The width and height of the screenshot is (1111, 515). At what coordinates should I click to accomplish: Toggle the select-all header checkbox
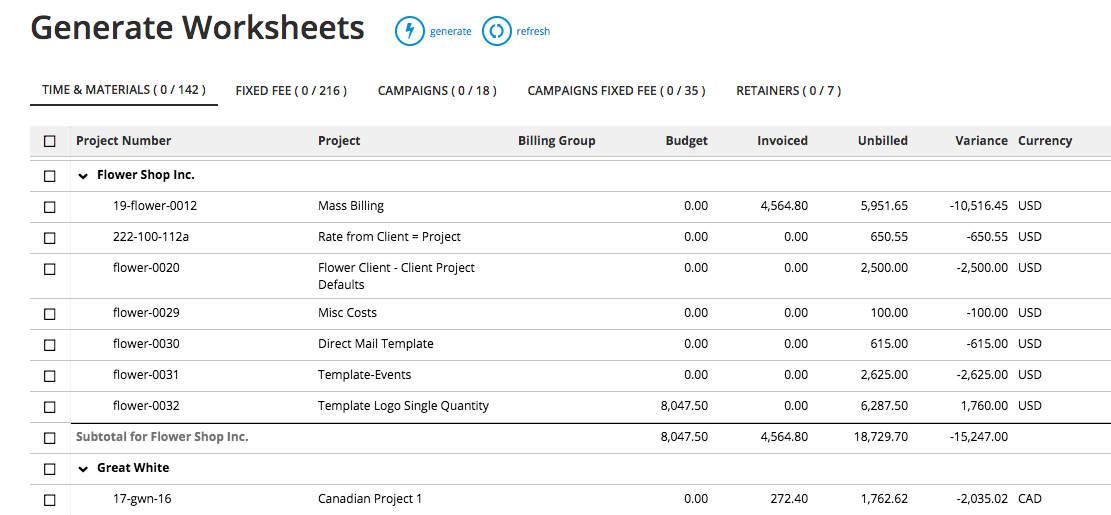(x=50, y=141)
